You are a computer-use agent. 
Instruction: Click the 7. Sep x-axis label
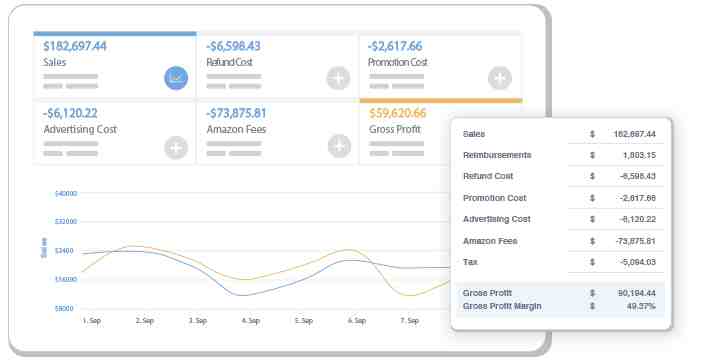[x=410, y=320]
